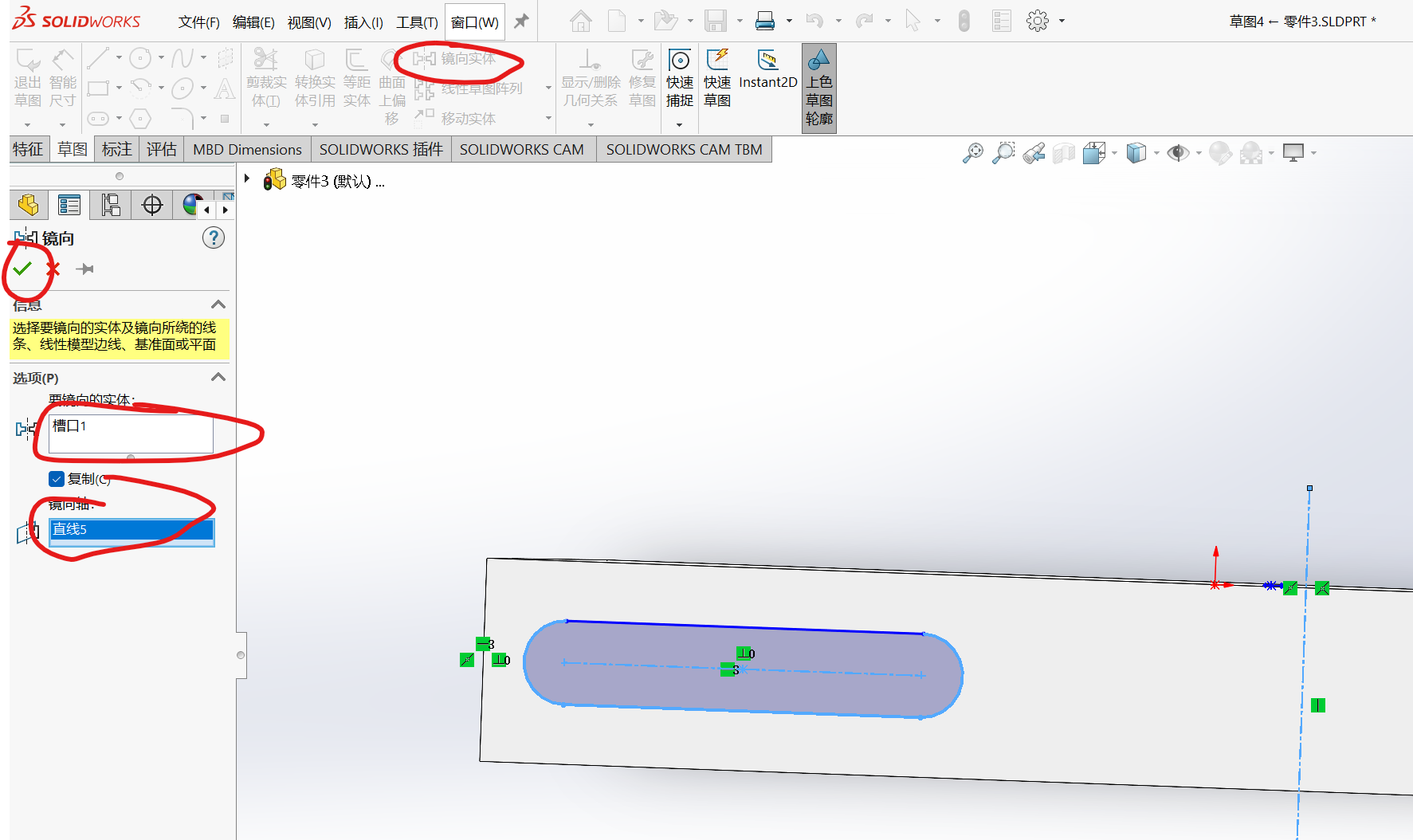Collapse the 选项(P) section
1413x840 pixels.
click(218, 377)
